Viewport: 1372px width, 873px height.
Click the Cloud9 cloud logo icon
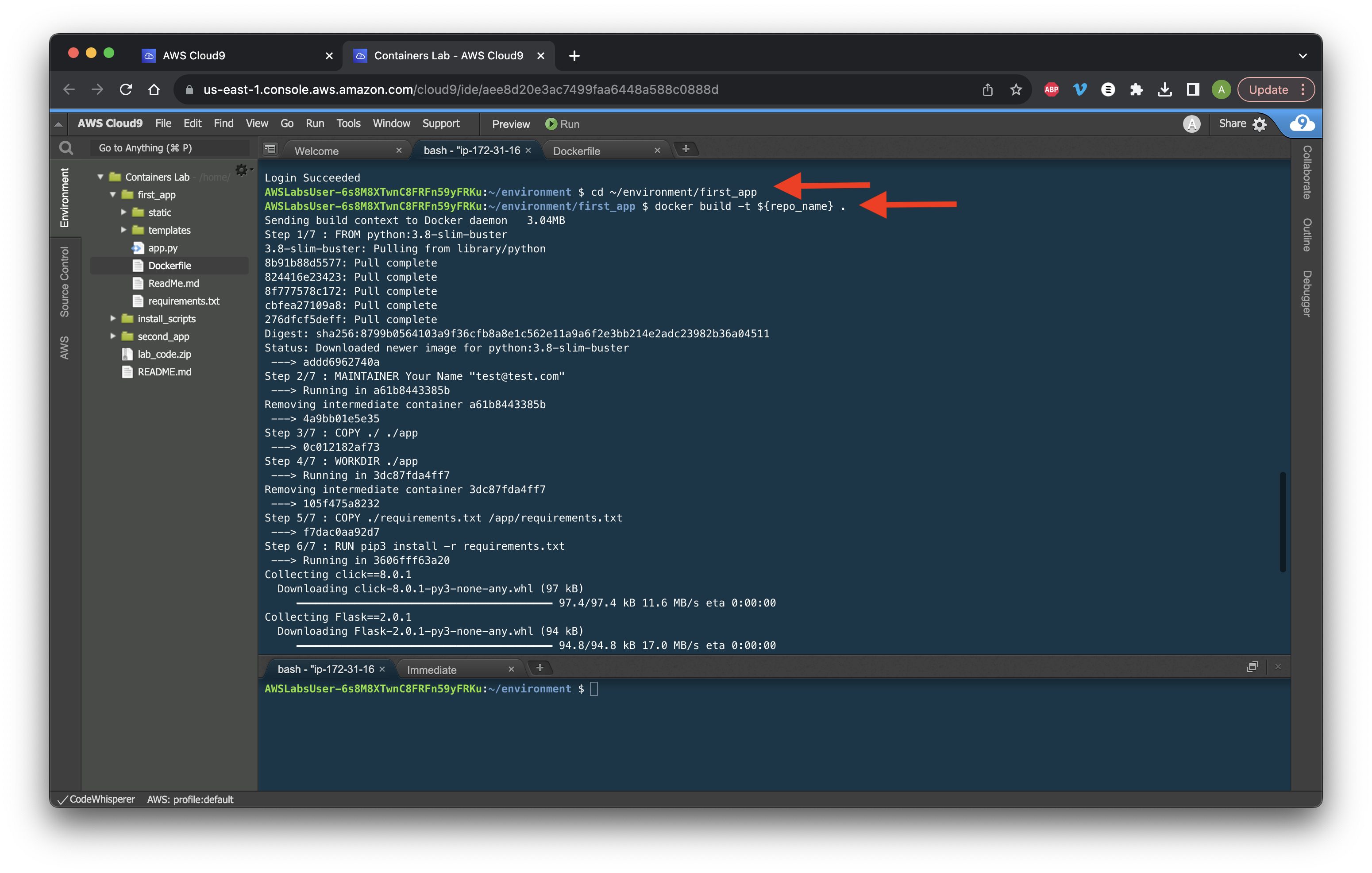tap(1302, 123)
